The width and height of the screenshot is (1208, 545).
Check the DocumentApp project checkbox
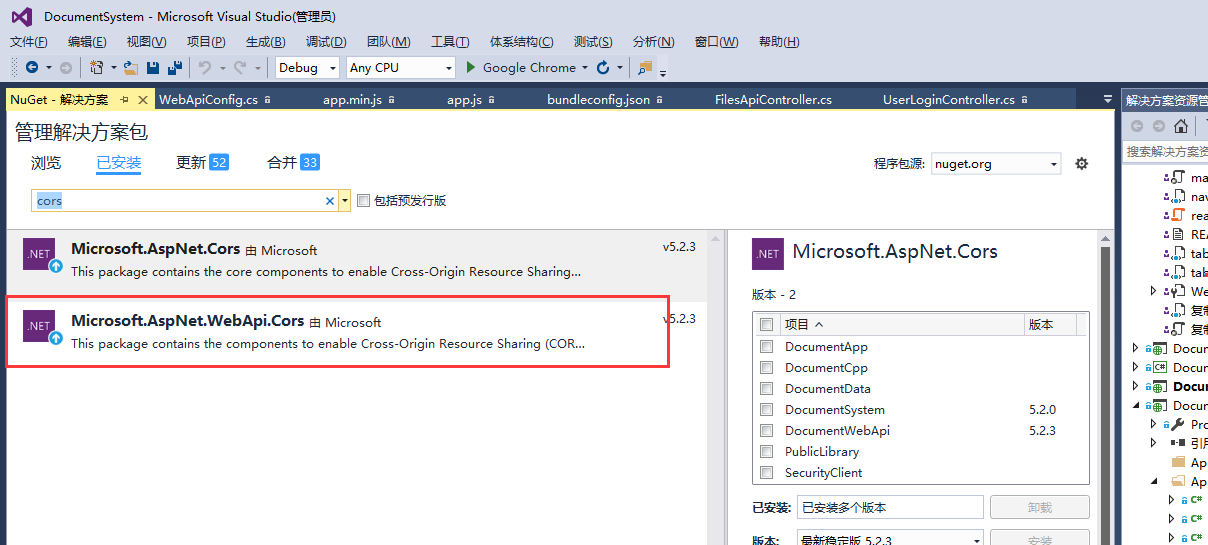click(766, 347)
